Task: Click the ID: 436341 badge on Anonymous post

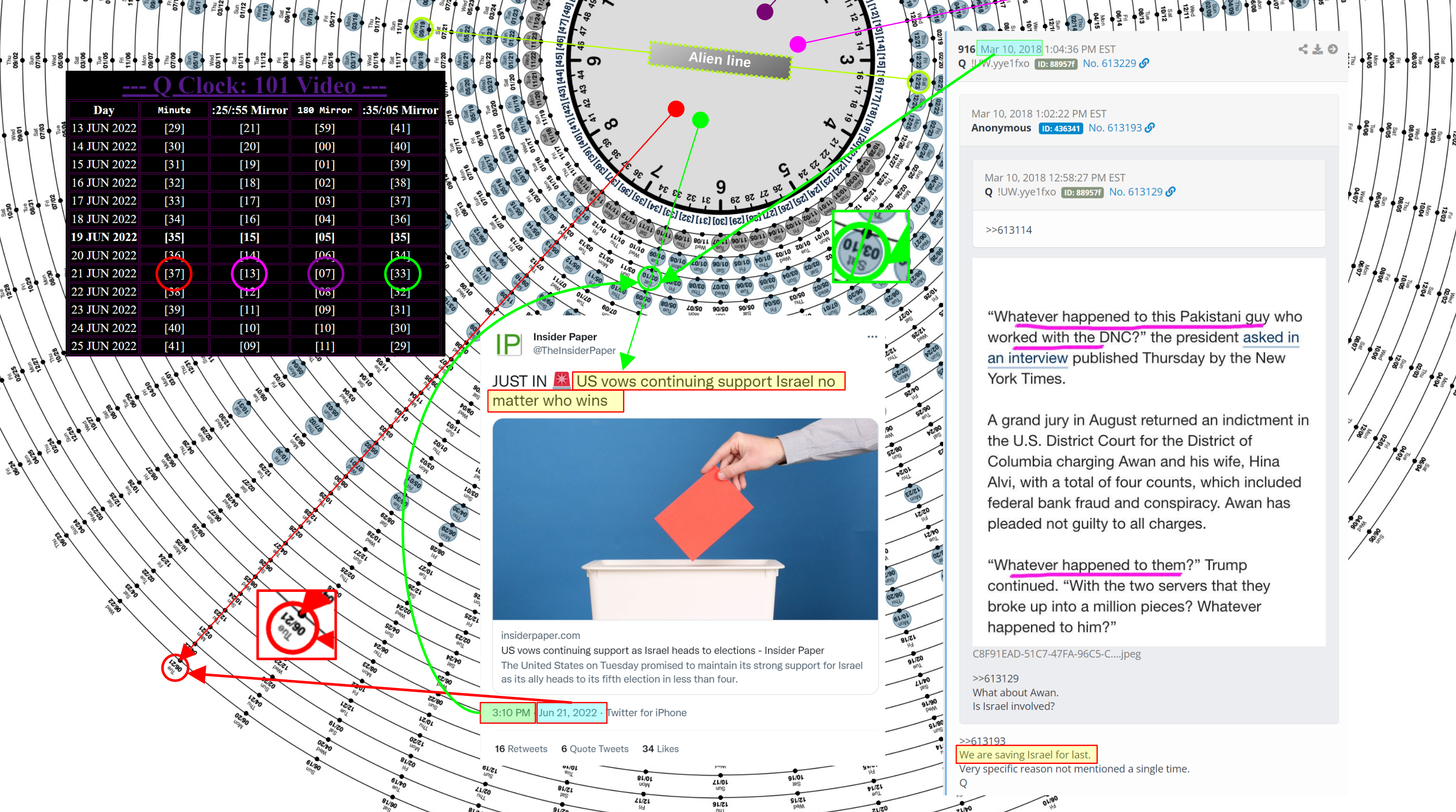Action: click(x=1061, y=128)
